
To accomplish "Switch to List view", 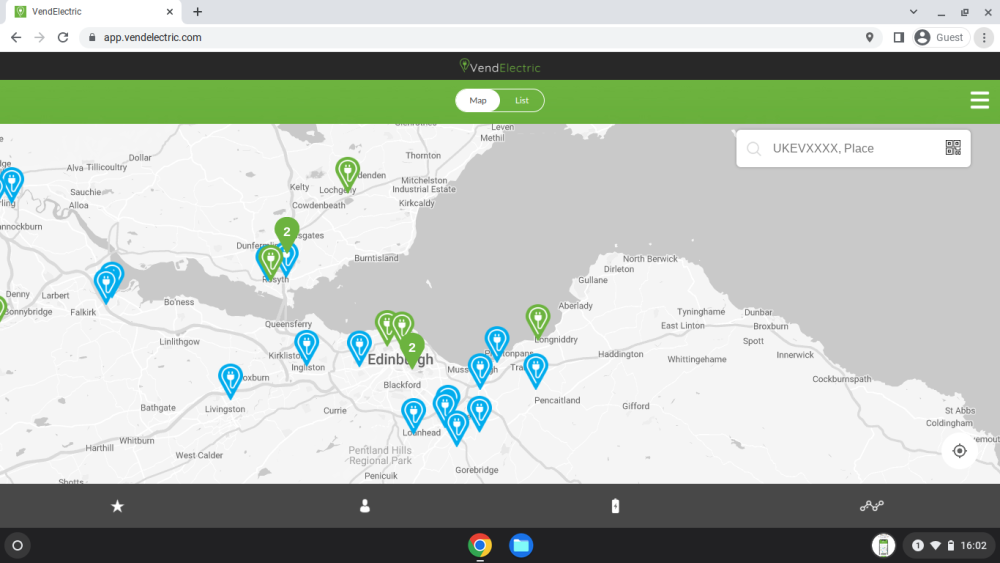I will click(x=522, y=100).
